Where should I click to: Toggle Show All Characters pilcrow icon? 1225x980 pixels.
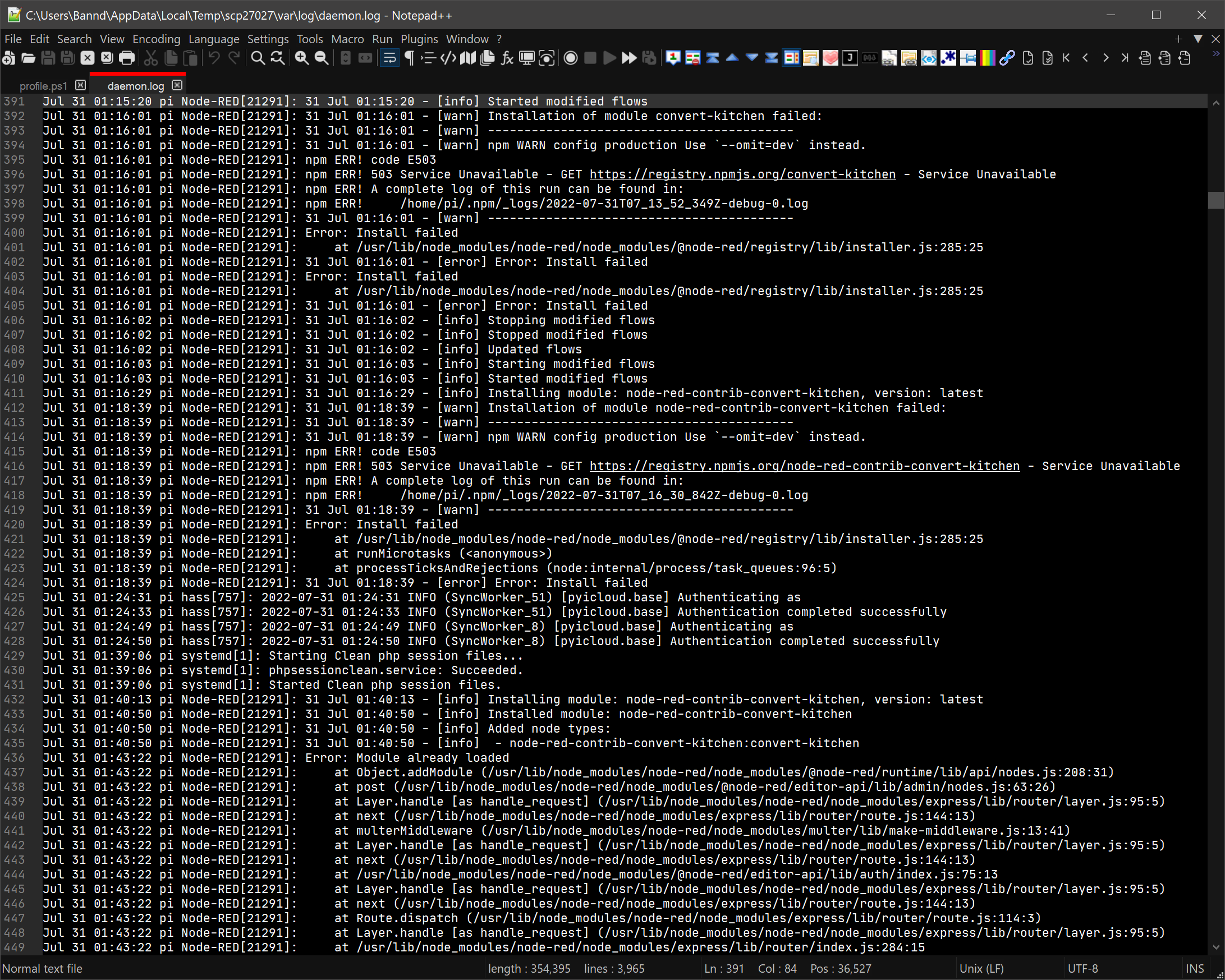[409, 58]
